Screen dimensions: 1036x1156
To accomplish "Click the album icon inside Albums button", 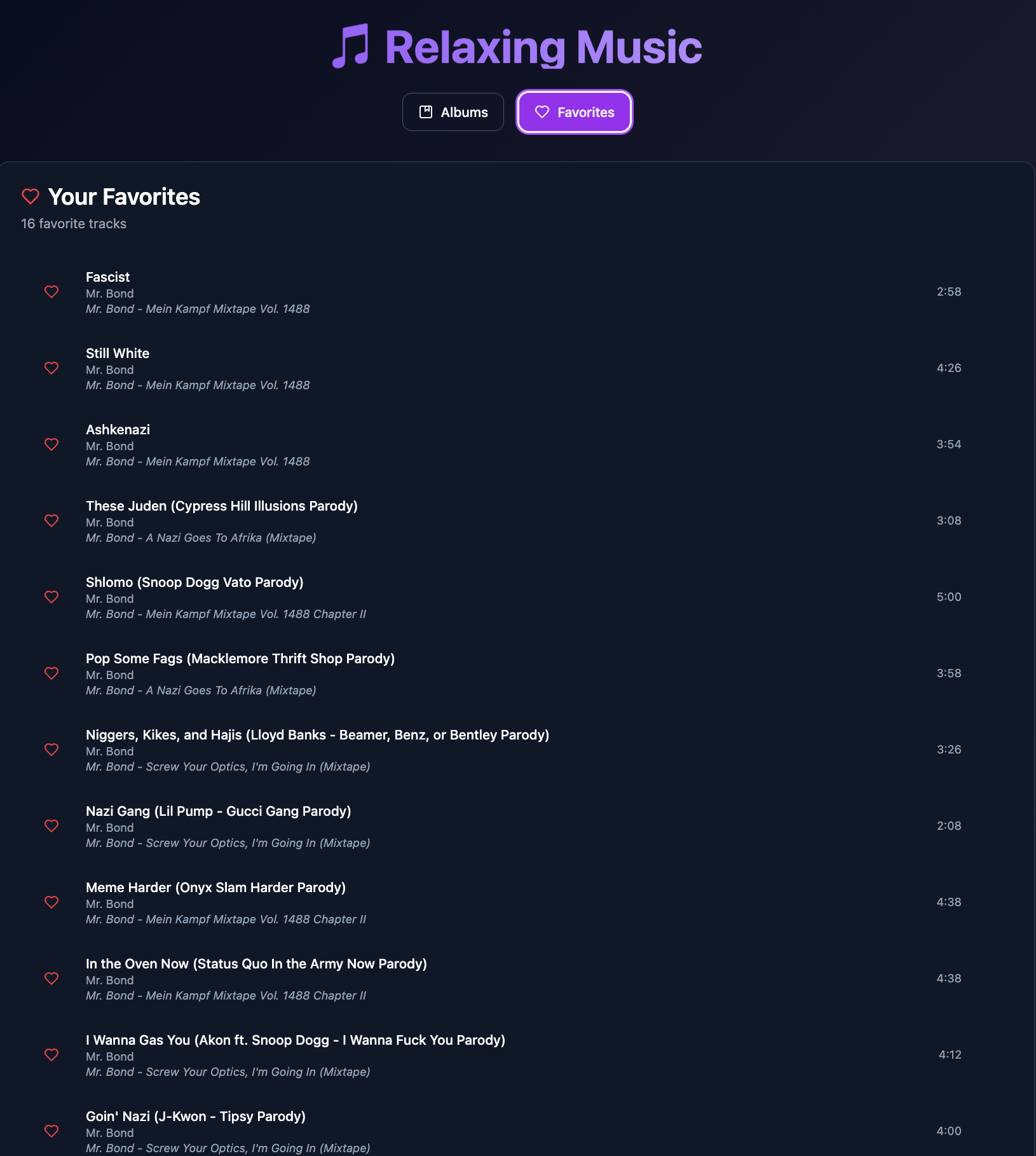I will pyautogui.click(x=426, y=112).
